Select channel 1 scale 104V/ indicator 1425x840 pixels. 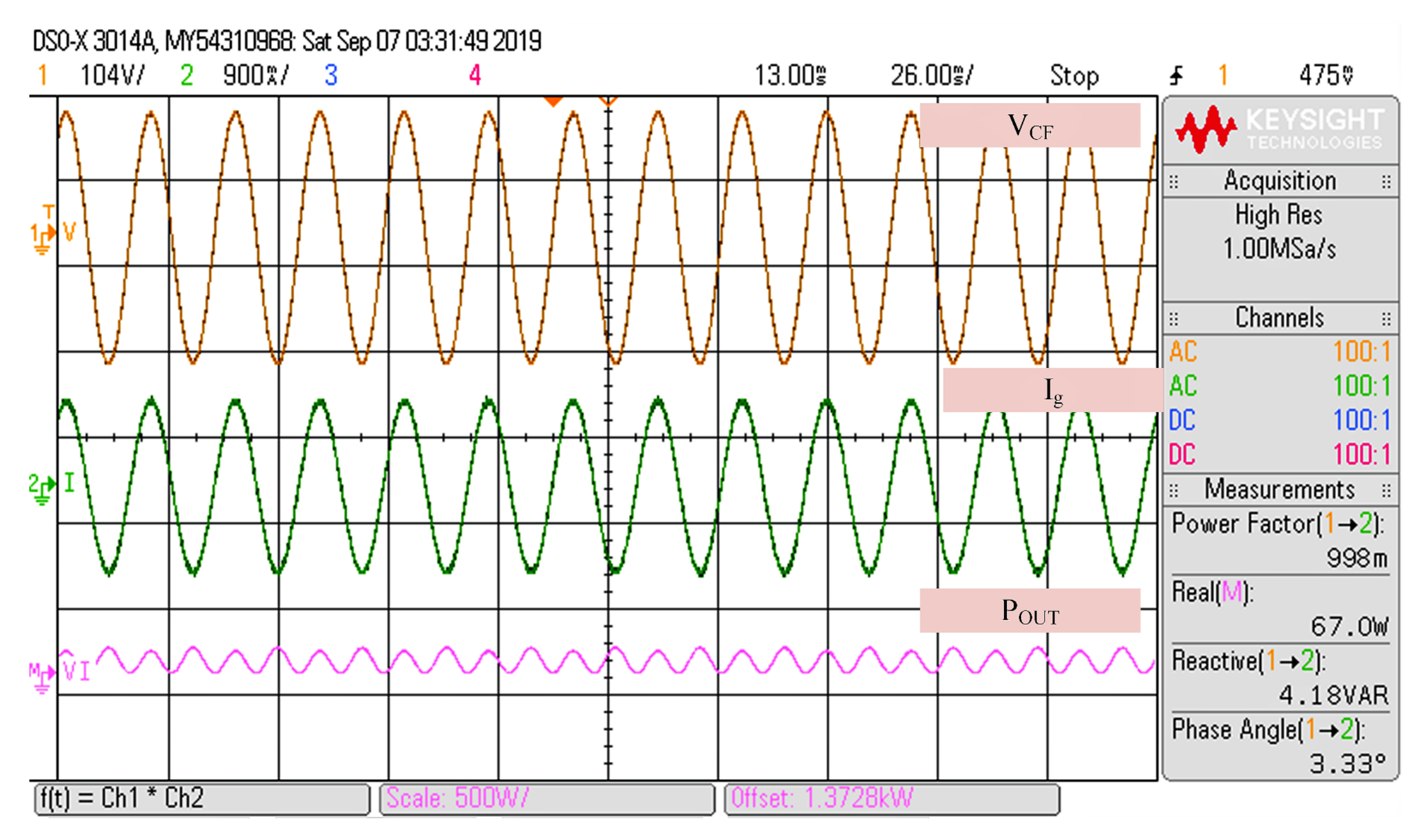[x=112, y=75]
